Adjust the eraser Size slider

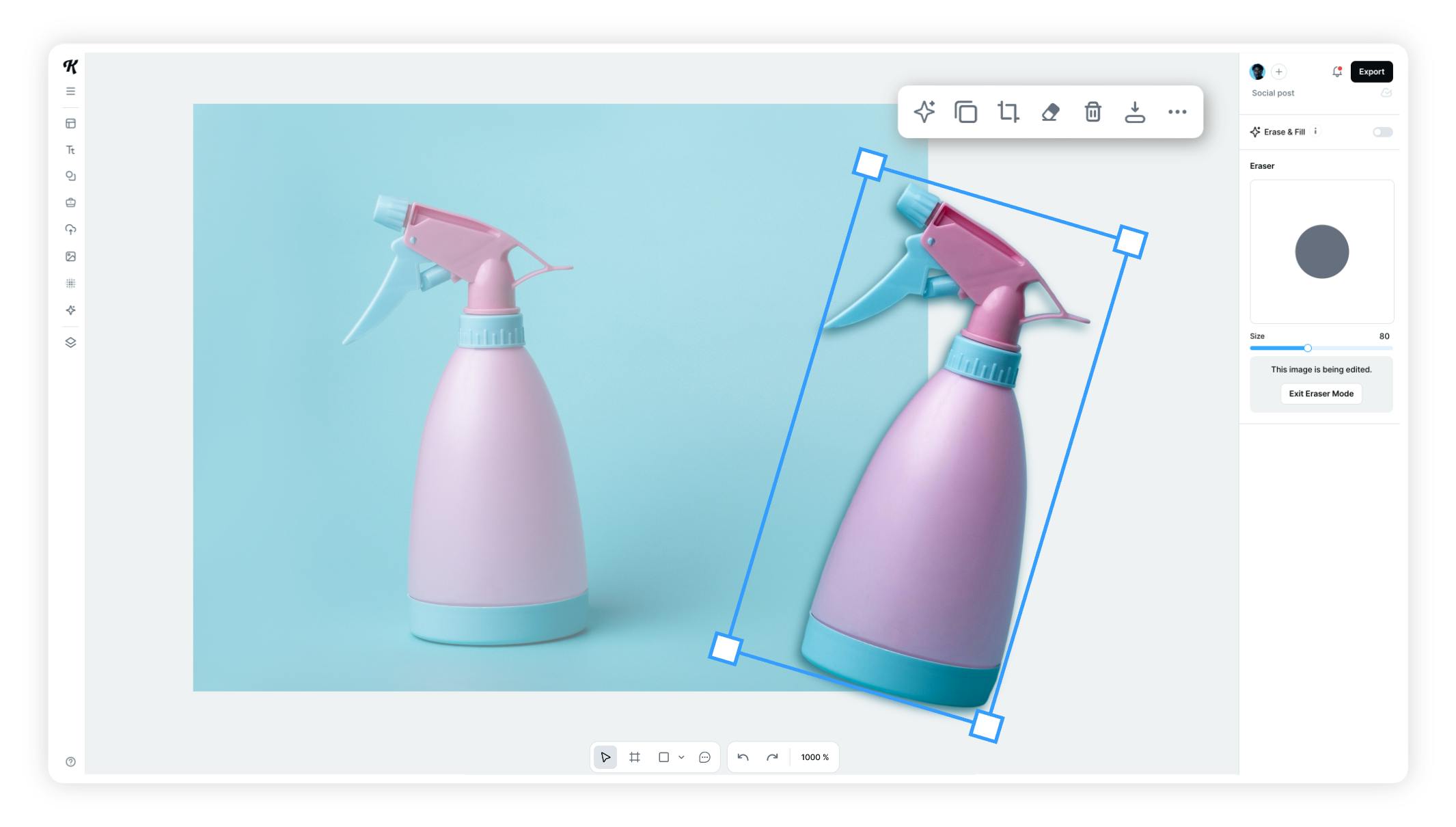coord(1307,348)
